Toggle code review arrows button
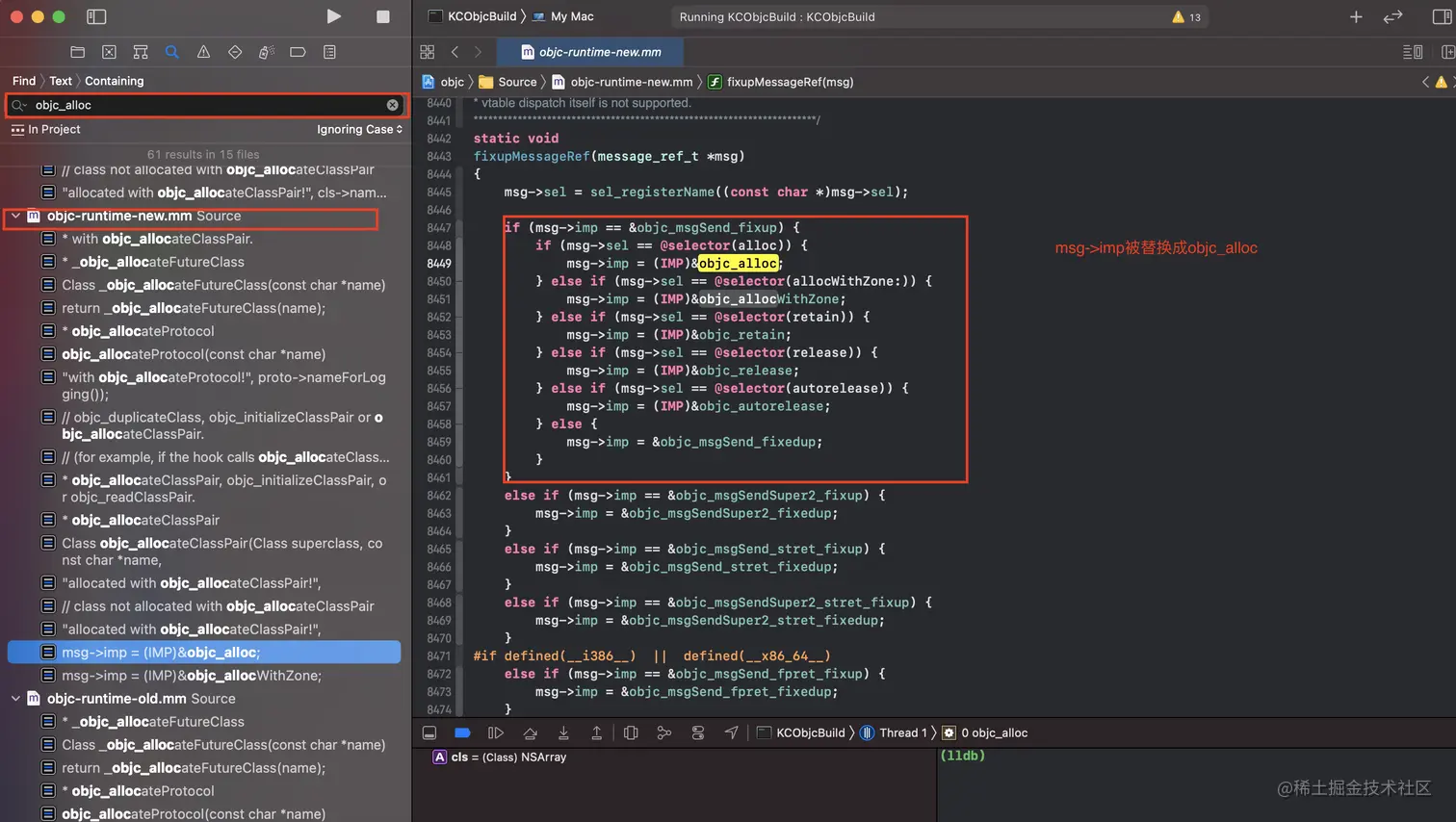This screenshot has width=1456, height=822. [1392, 16]
